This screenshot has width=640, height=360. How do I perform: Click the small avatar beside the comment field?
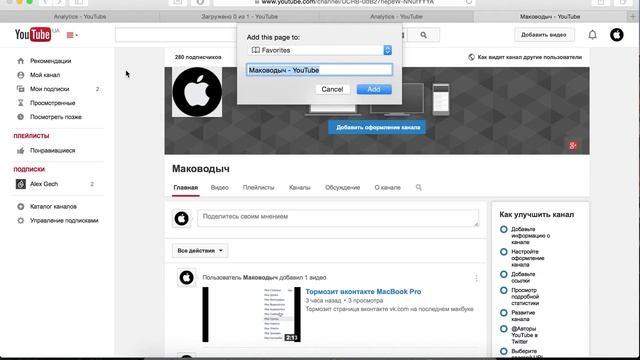click(182, 219)
